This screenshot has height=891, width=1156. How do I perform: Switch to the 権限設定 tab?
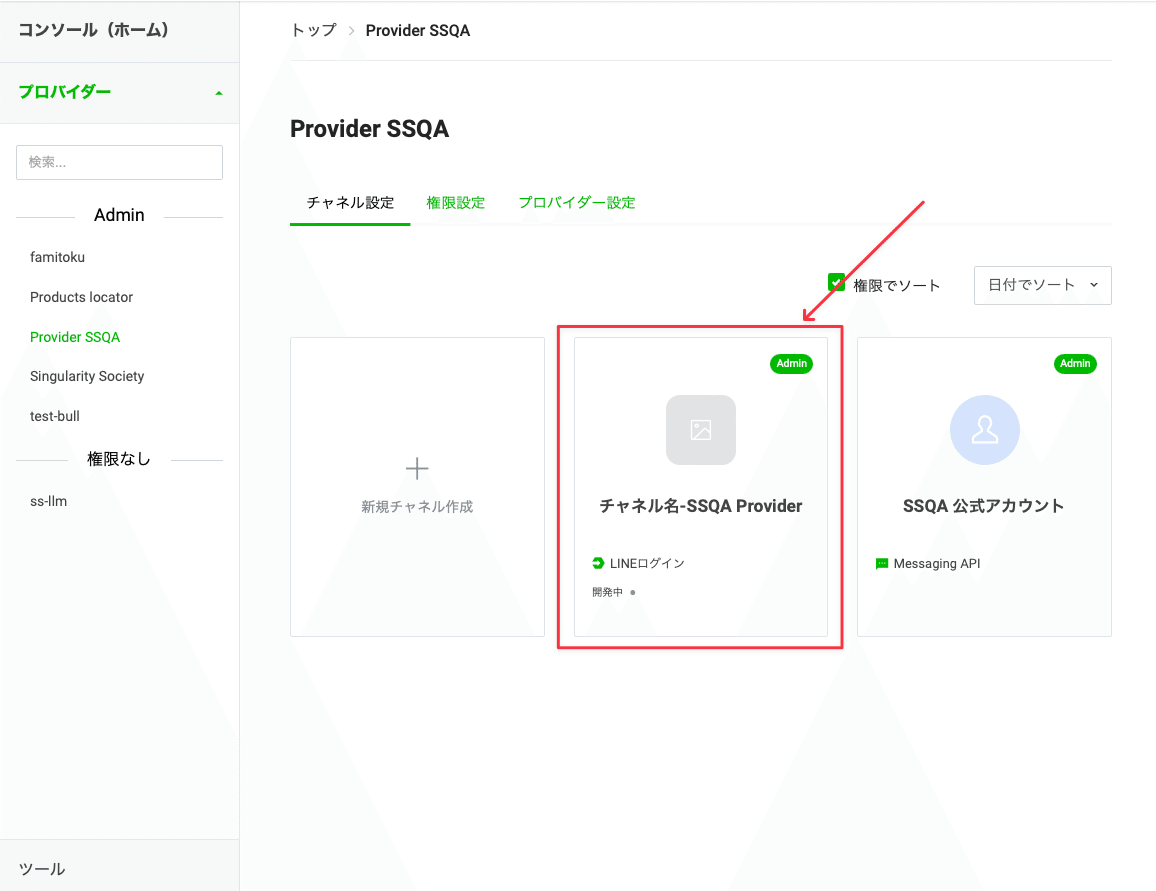(x=456, y=203)
